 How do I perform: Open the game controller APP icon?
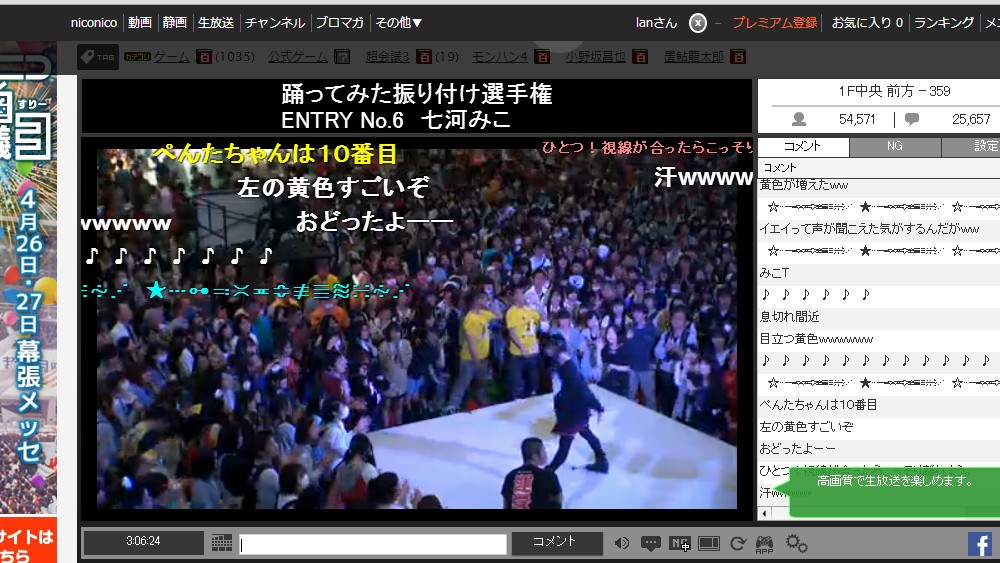coord(765,544)
